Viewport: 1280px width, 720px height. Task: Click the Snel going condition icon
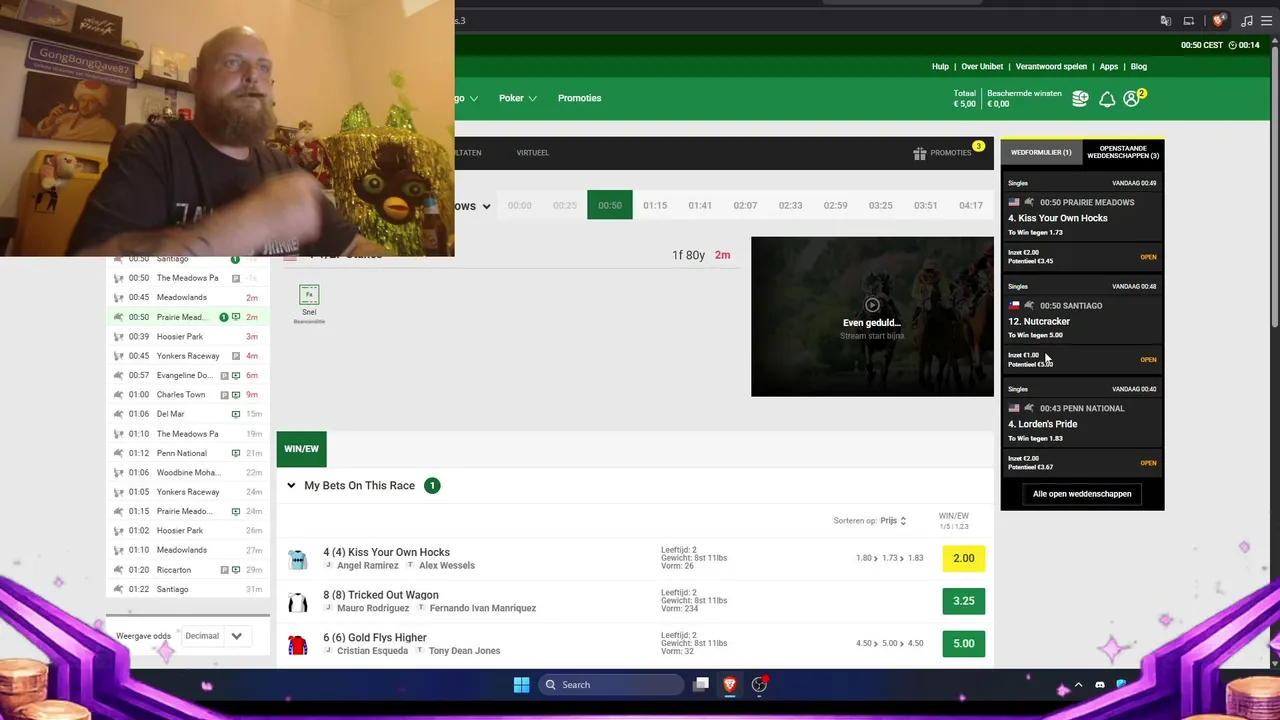[x=309, y=294]
